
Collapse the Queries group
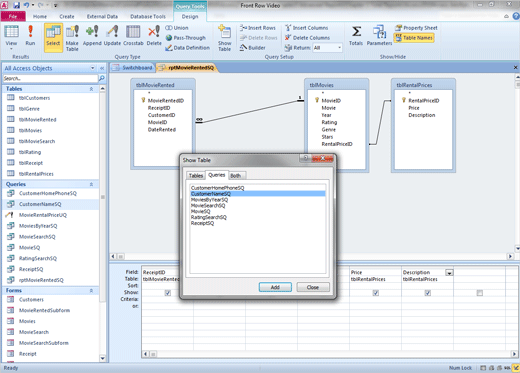(x=91, y=184)
